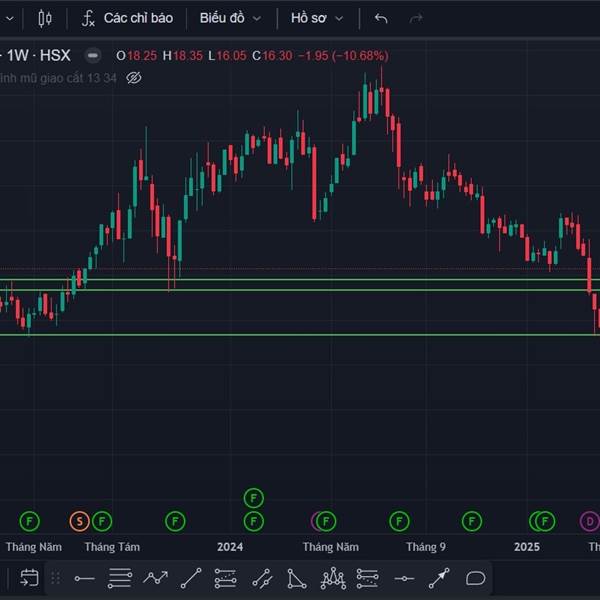
Task: Click the redo arrow in toolbar
Action: coord(416,18)
